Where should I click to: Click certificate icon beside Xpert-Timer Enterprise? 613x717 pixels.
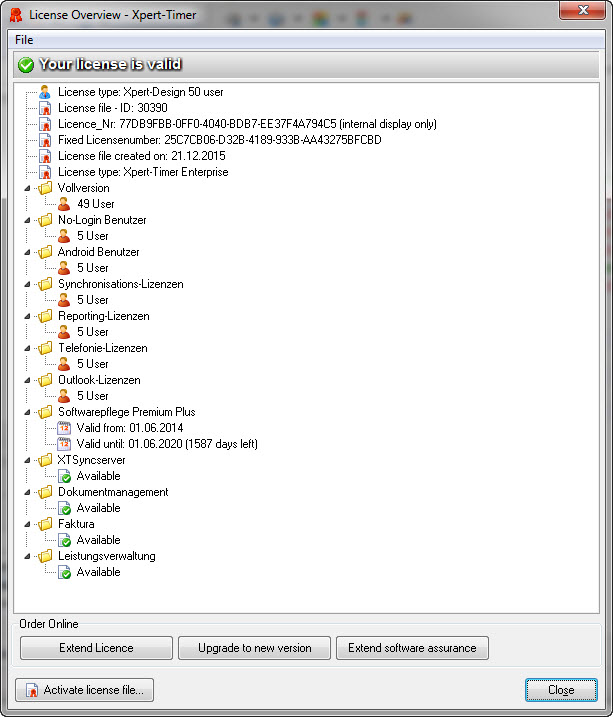45,172
